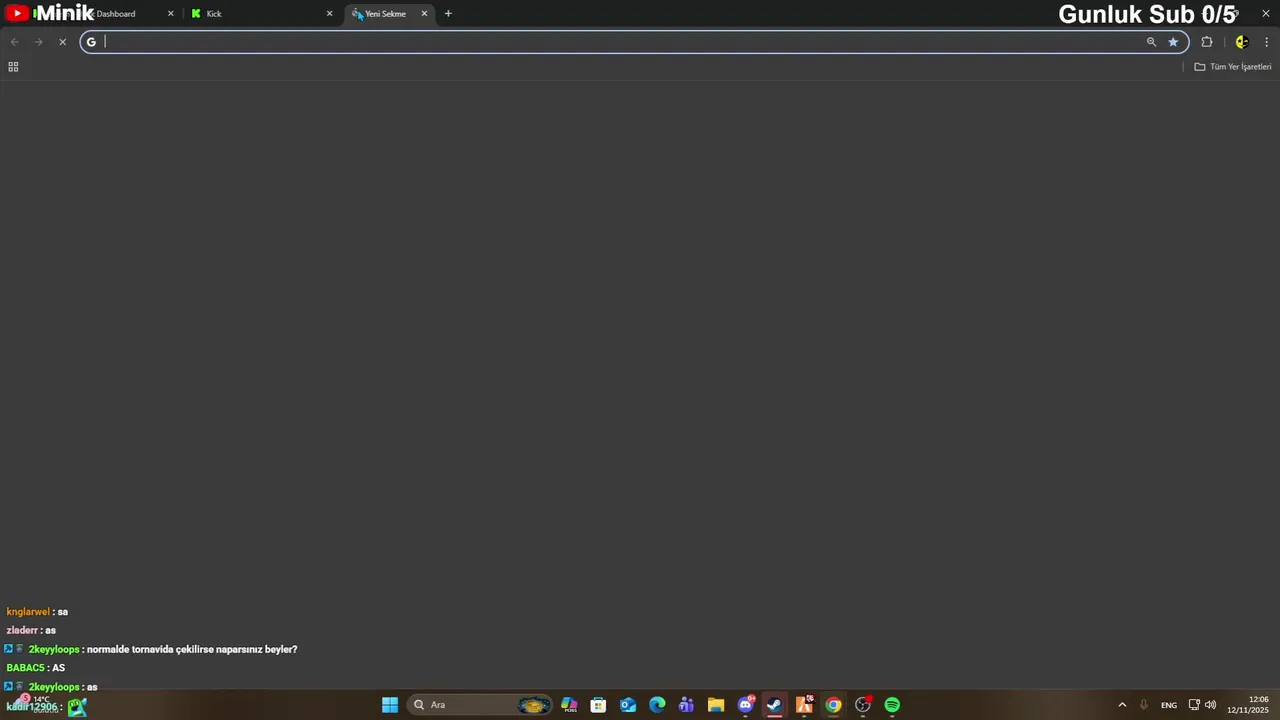
Task: Open the Windows Start menu
Action: [x=390, y=705]
